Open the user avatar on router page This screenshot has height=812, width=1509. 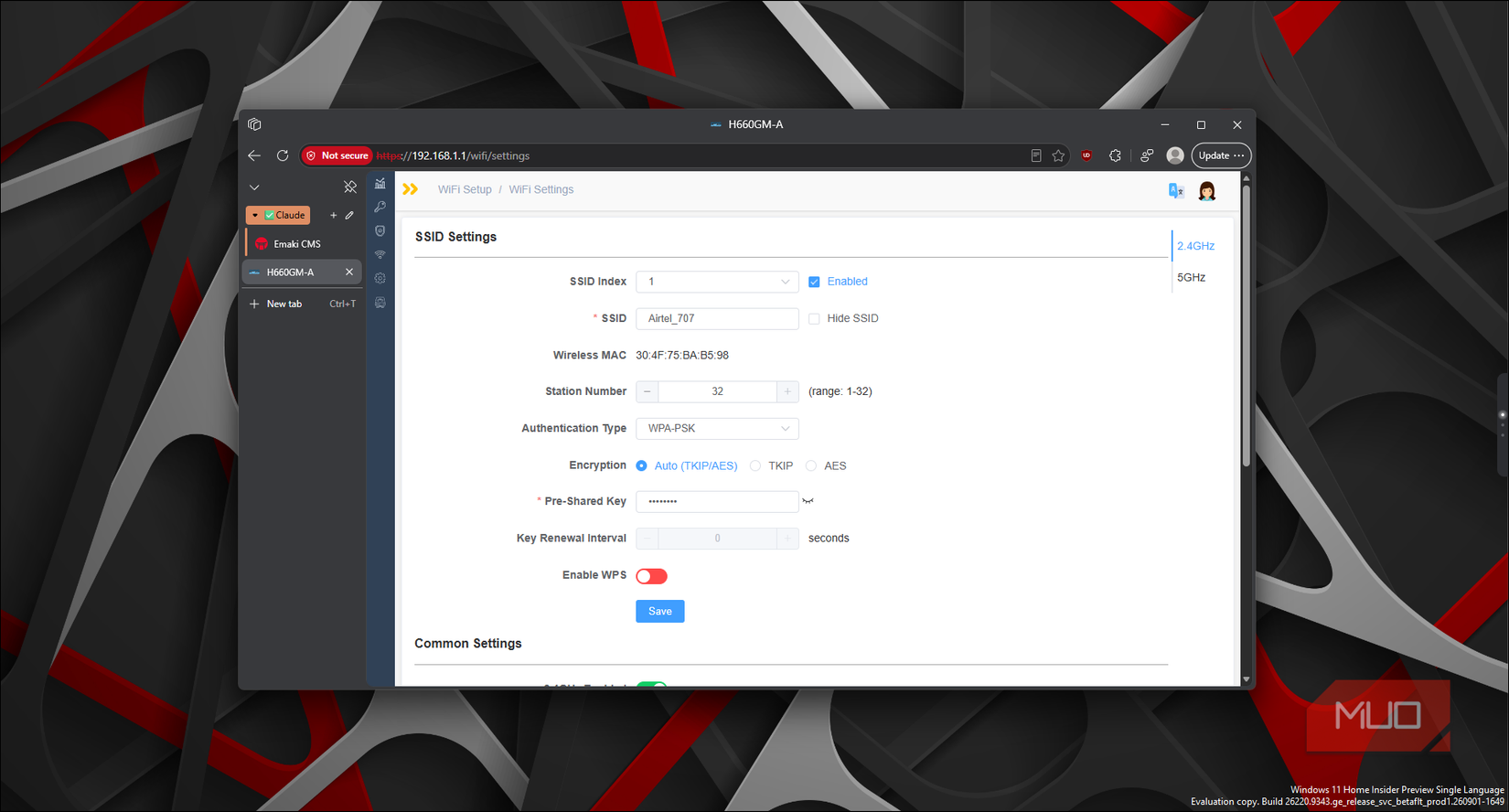1207,190
